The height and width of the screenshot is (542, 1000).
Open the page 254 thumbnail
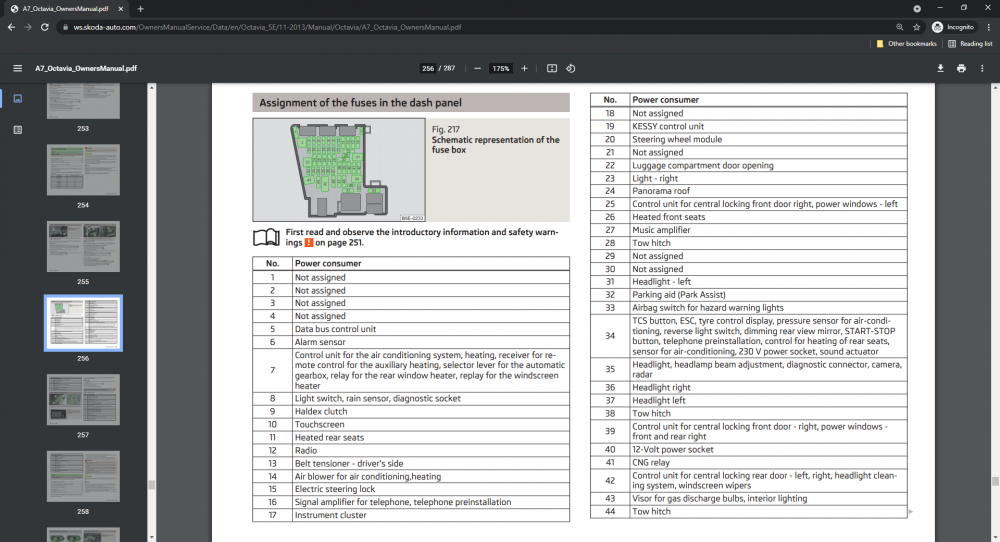tap(83, 170)
